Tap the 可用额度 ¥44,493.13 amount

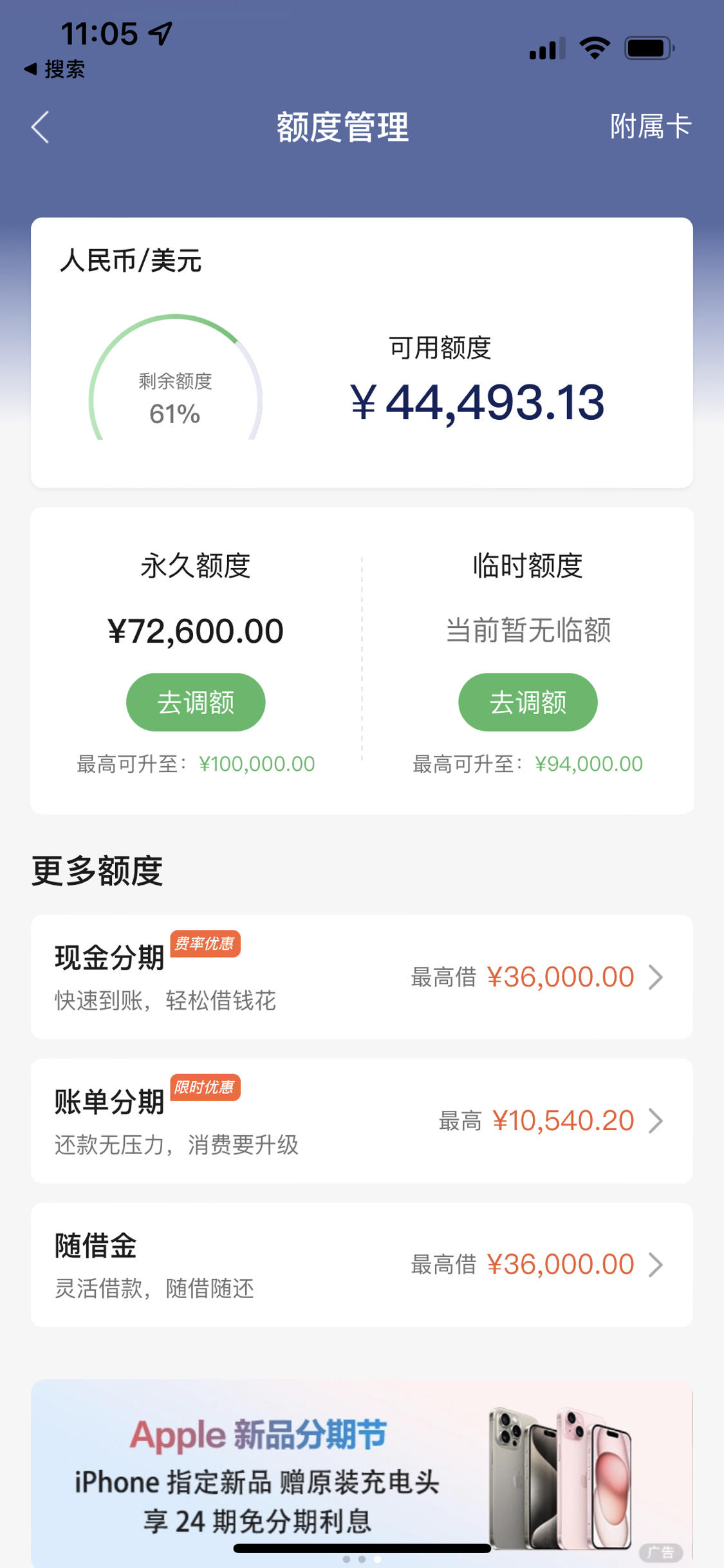point(478,402)
